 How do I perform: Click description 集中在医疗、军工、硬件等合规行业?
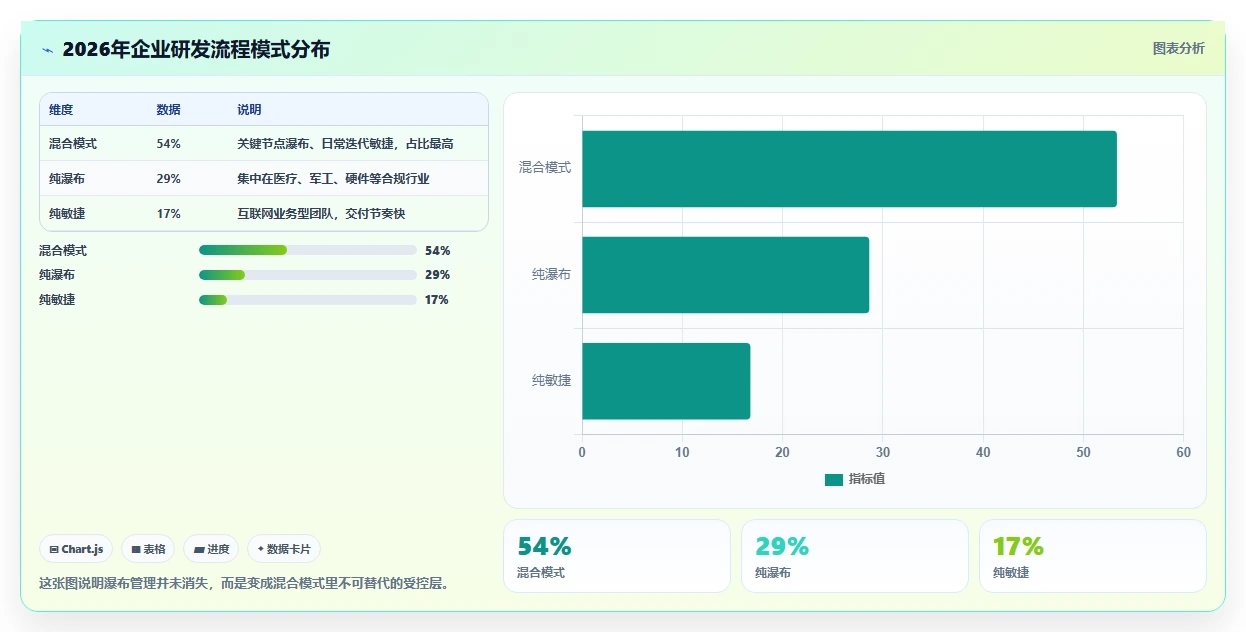(x=333, y=179)
